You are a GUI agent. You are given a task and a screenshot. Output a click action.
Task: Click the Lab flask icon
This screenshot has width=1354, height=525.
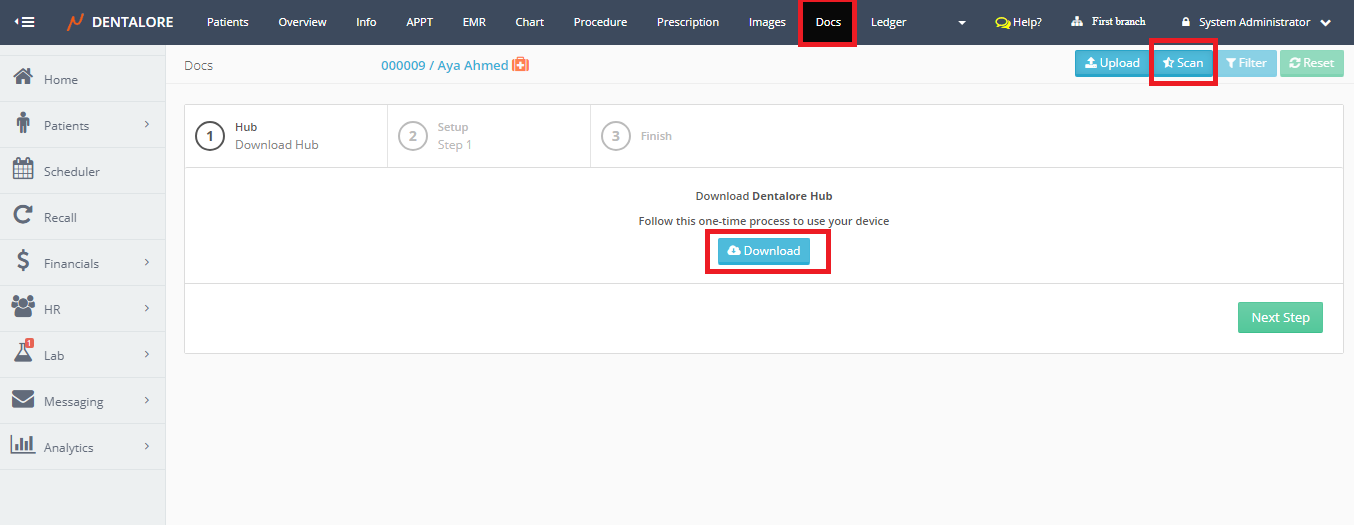23,354
